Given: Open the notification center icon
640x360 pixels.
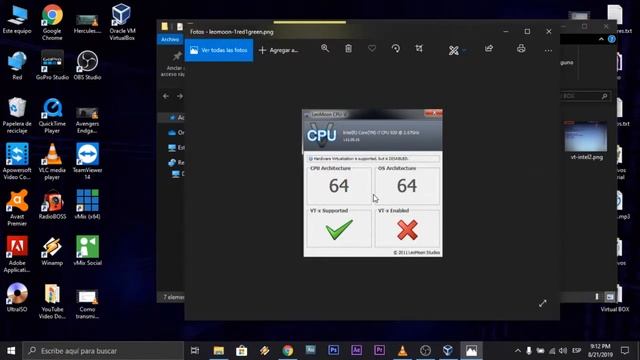Looking at the screenshot, I should coord(624,351).
